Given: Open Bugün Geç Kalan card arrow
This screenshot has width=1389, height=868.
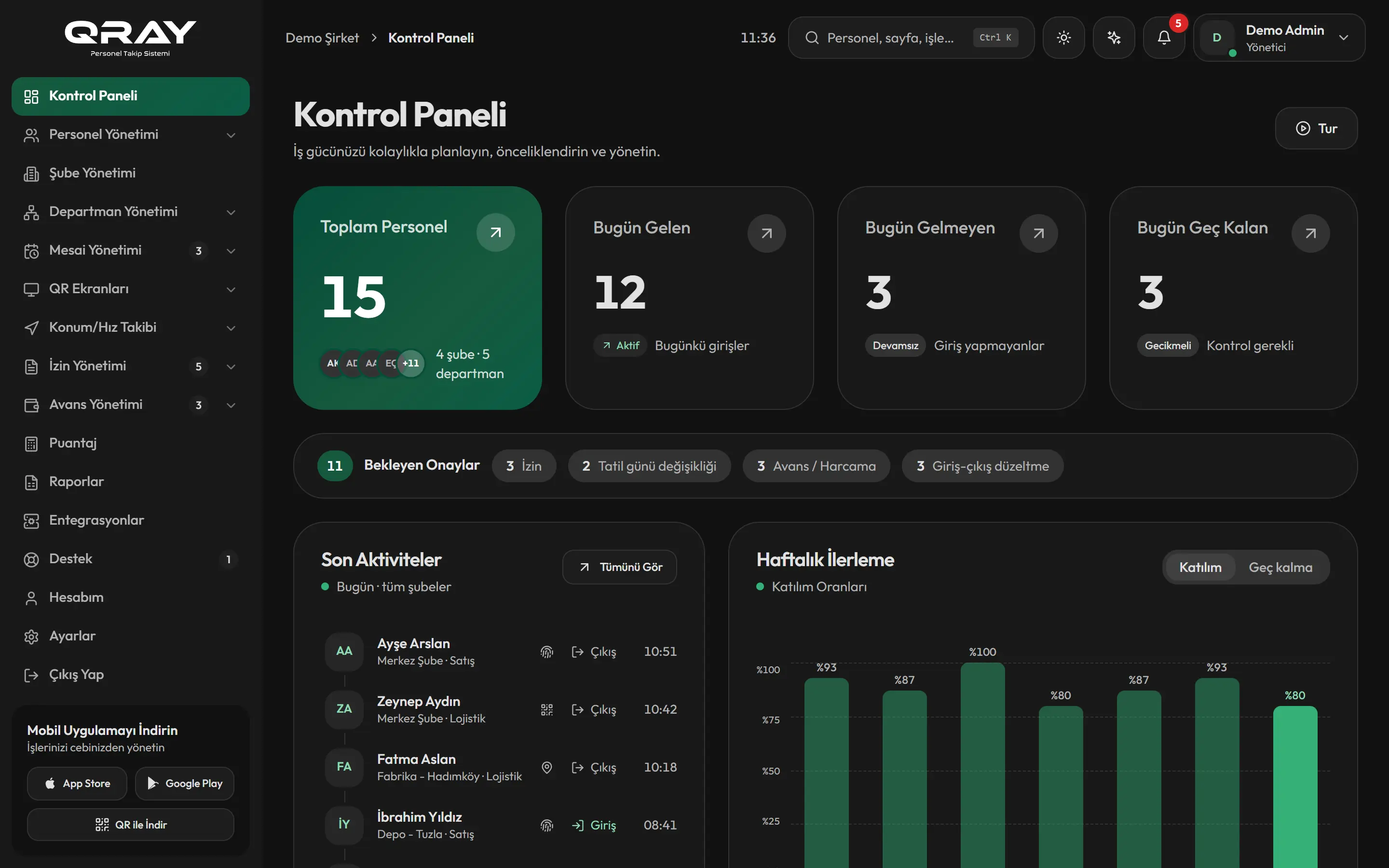Looking at the screenshot, I should tap(1311, 233).
